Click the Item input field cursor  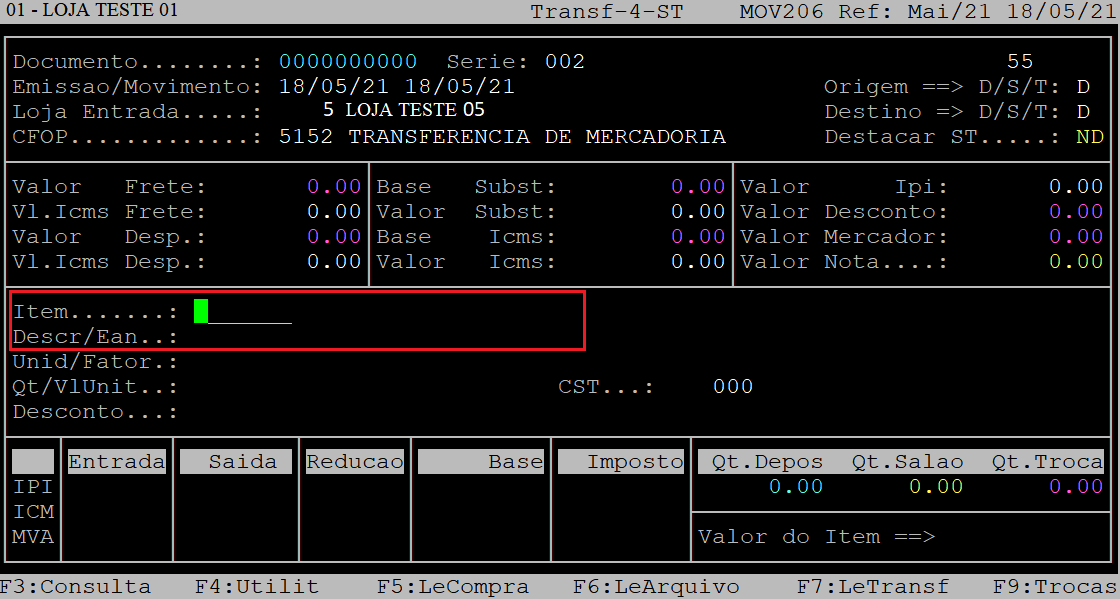click(x=202, y=312)
